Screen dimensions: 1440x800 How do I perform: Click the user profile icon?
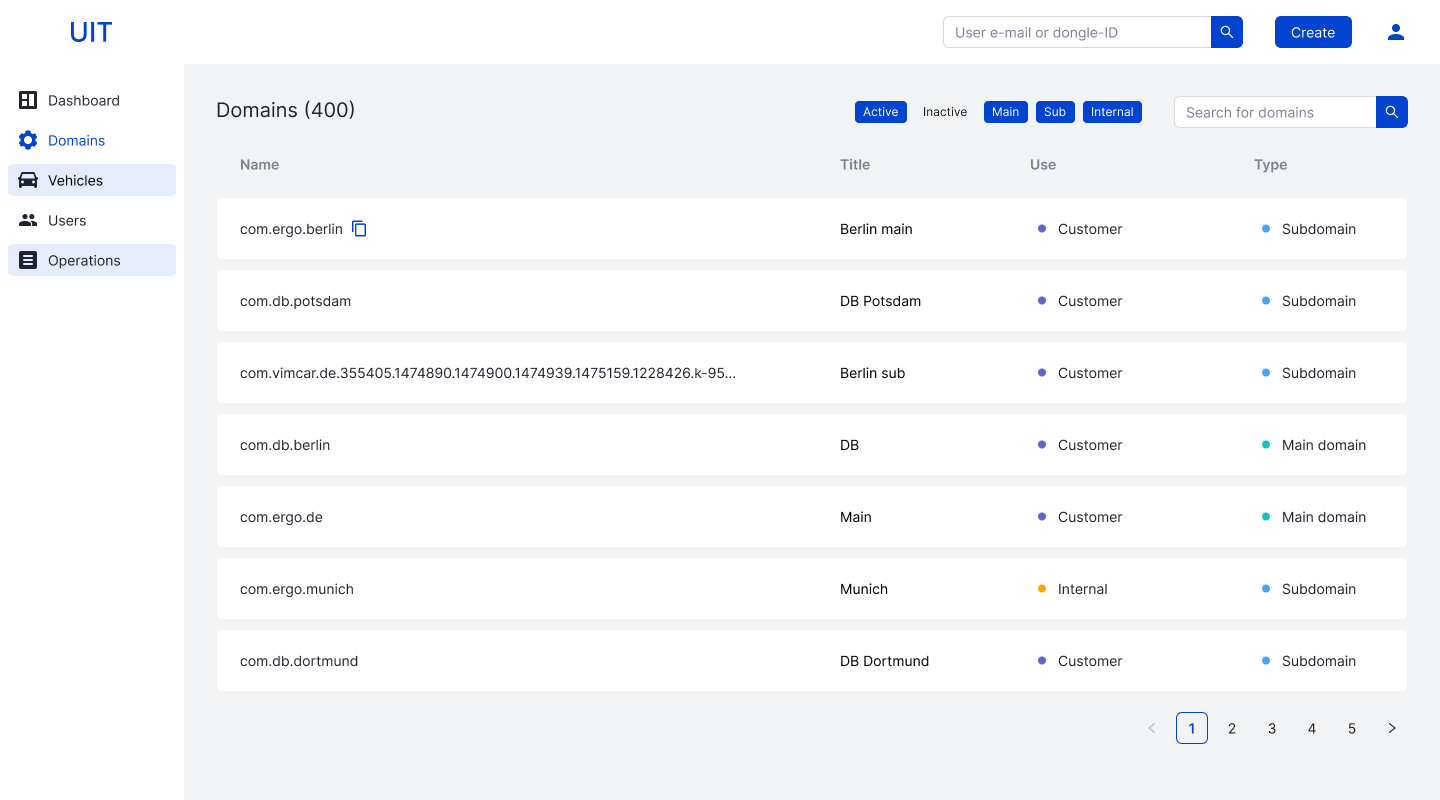pos(1396,32)
